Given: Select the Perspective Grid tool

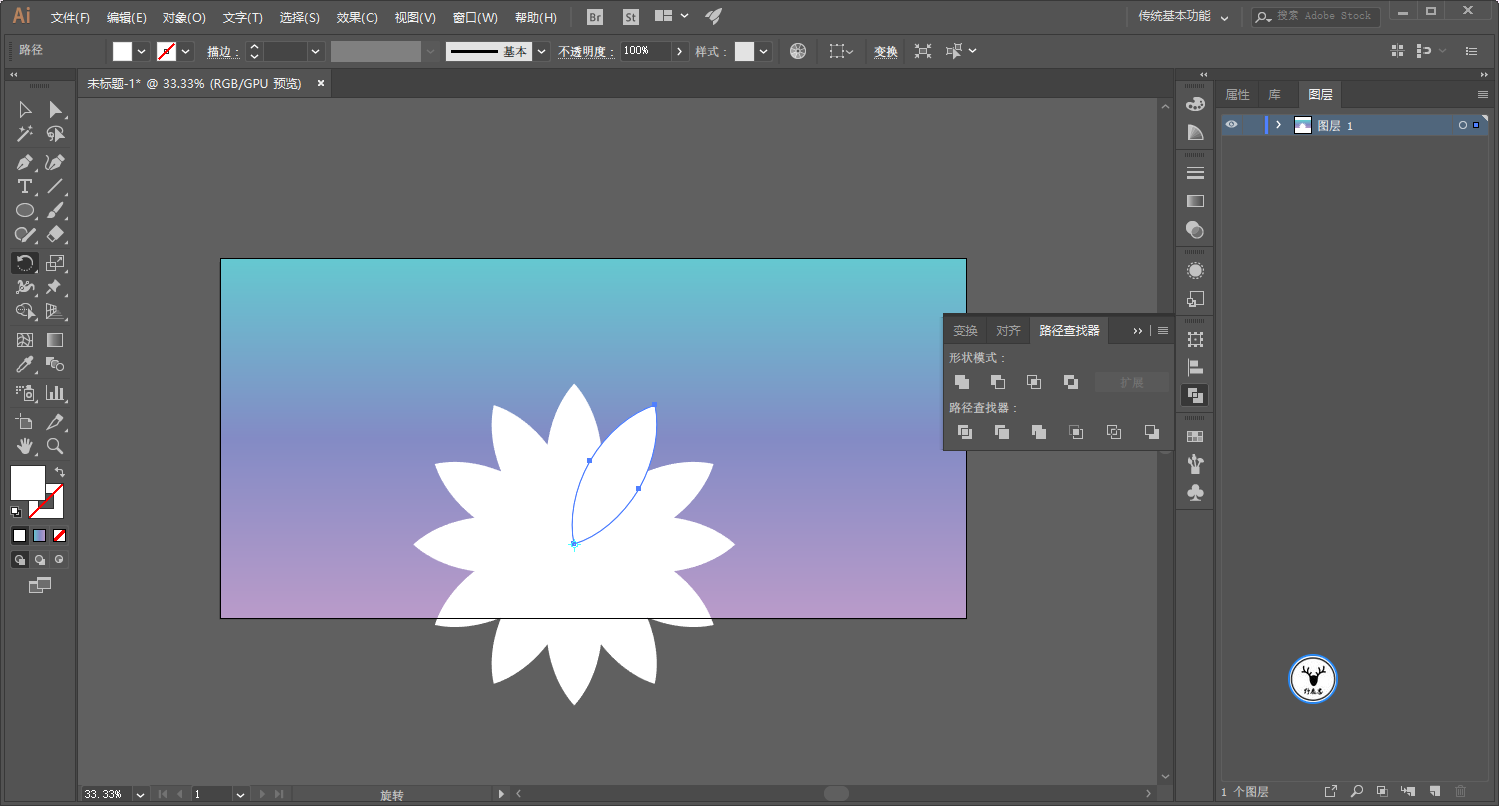Looking at the screenshot, I should 55,311.
